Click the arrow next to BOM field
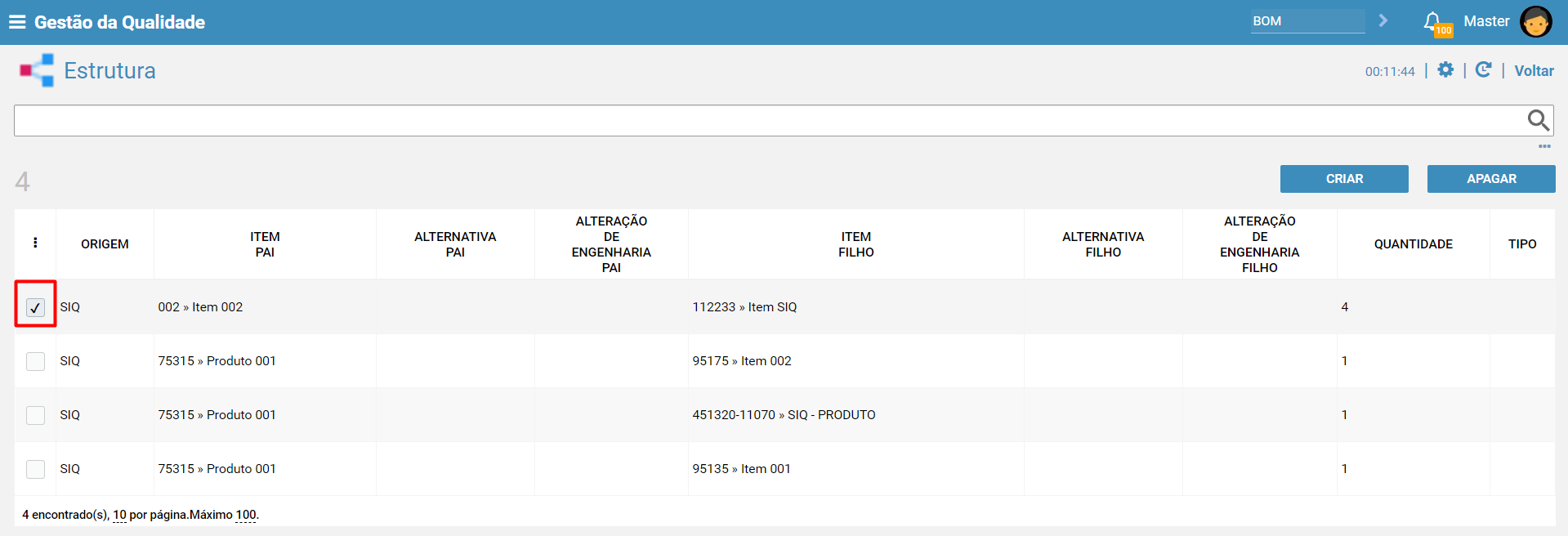The height and width of the screenshot is (536, 1568). click(x=1383, y=20)
